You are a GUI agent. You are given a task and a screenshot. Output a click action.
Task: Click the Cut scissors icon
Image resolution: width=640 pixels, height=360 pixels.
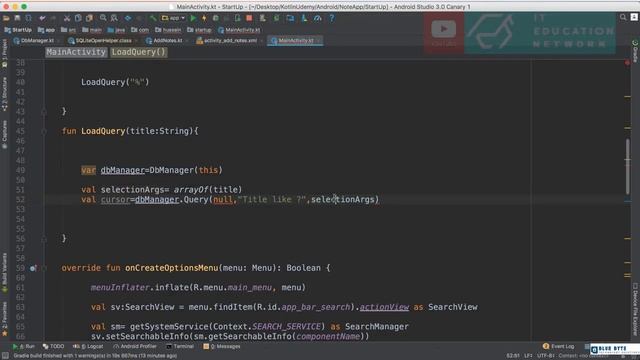[67, 18]
